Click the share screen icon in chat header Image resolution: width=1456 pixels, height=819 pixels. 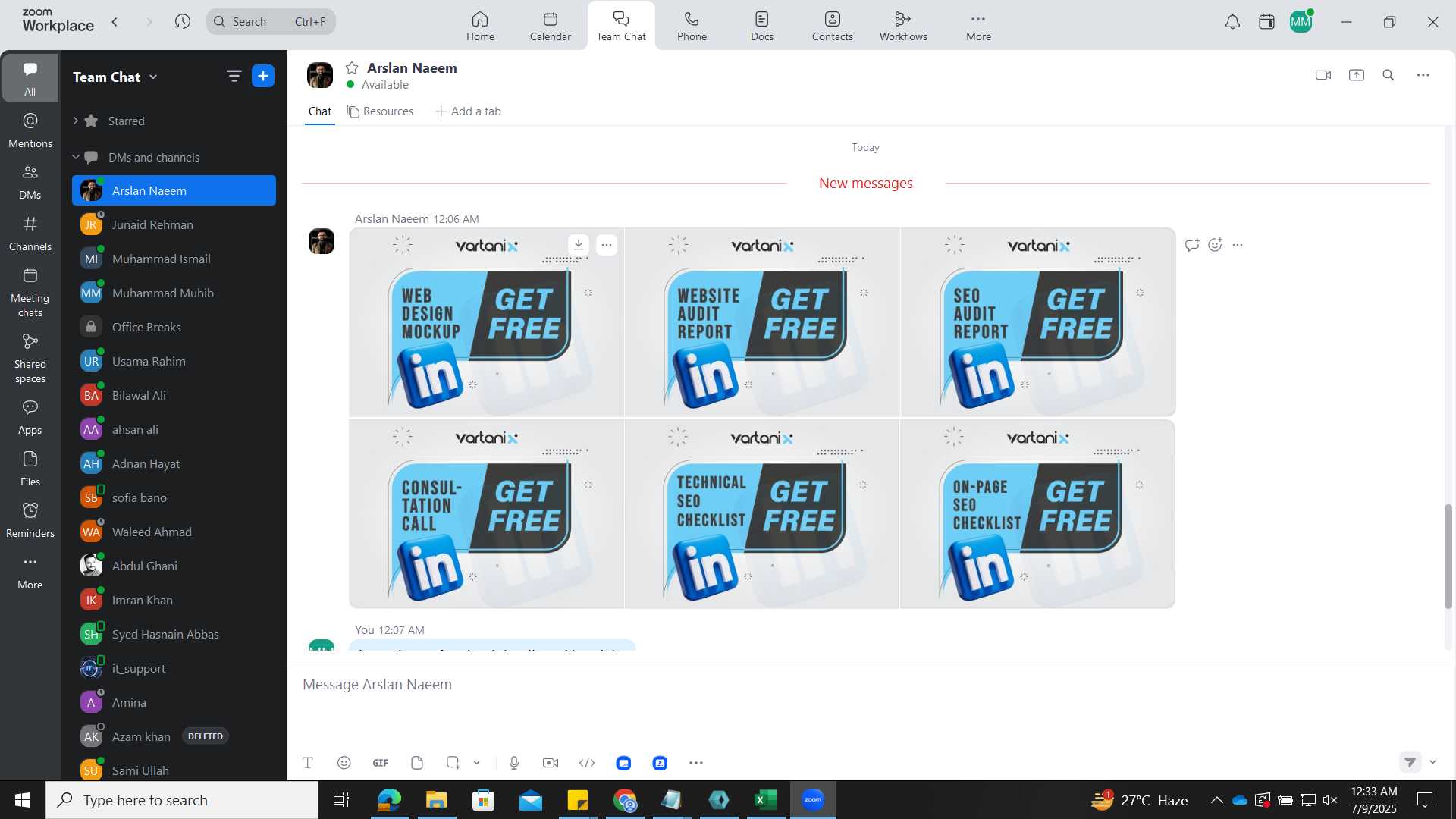coord(1357,75)
